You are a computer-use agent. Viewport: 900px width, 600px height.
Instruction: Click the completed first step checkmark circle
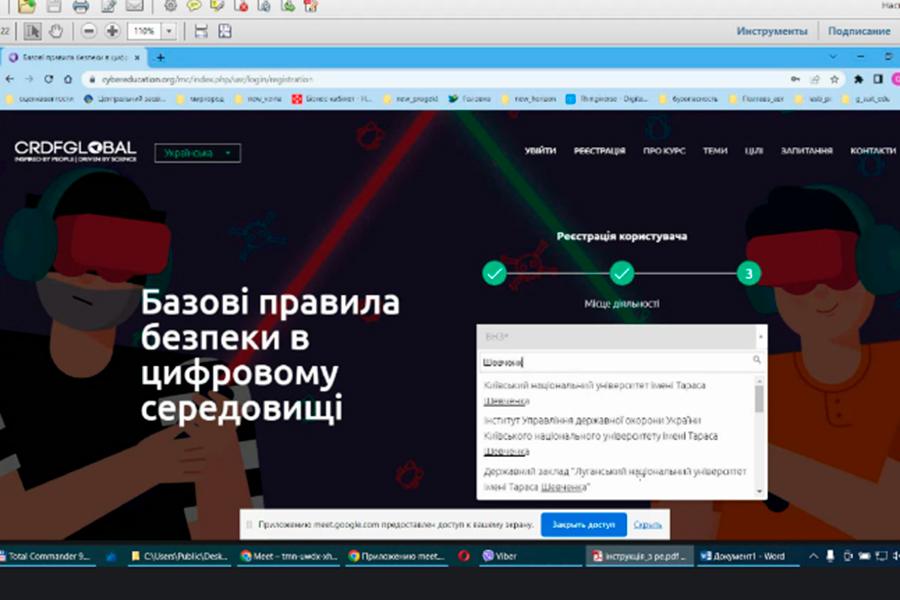click(494, 273)
